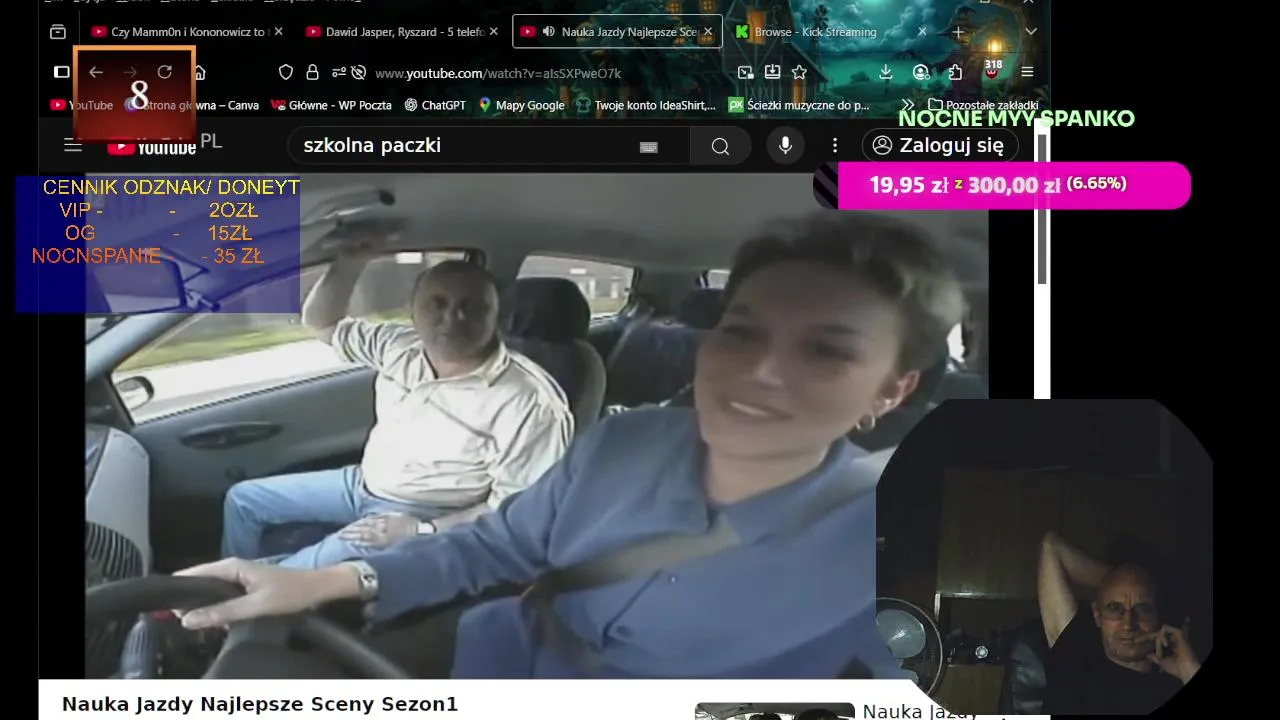1280x720 pixels.
Task: Open the YouTube guide hamburger menu
Action: pos(73,145)
